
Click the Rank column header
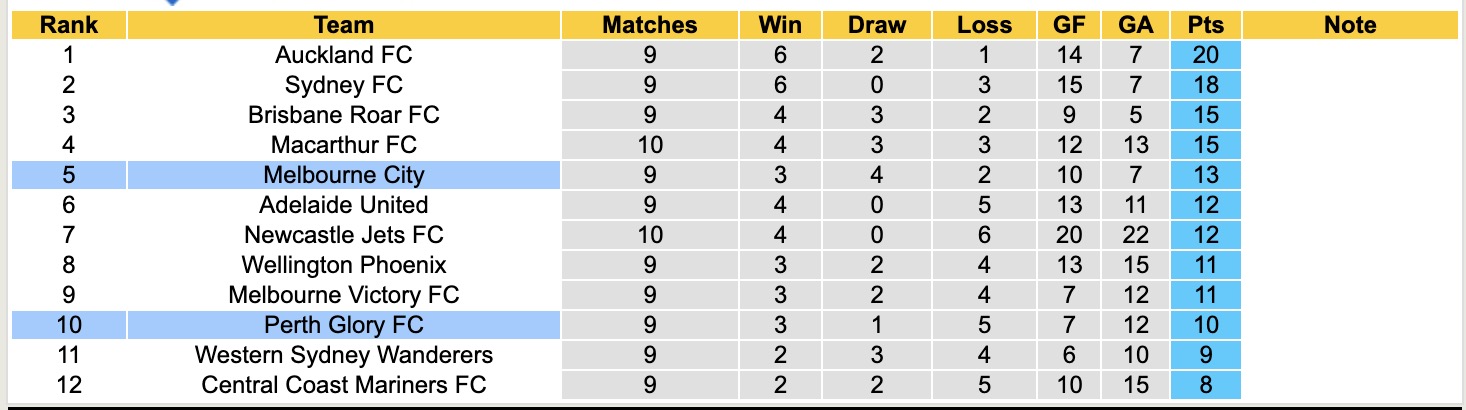coord(69,25)
